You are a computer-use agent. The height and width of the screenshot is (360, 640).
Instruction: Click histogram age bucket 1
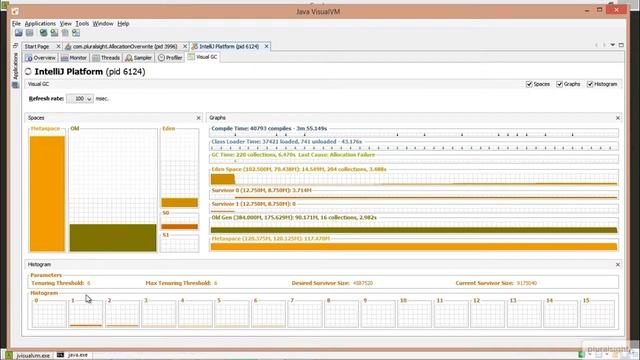pos(86,313)
